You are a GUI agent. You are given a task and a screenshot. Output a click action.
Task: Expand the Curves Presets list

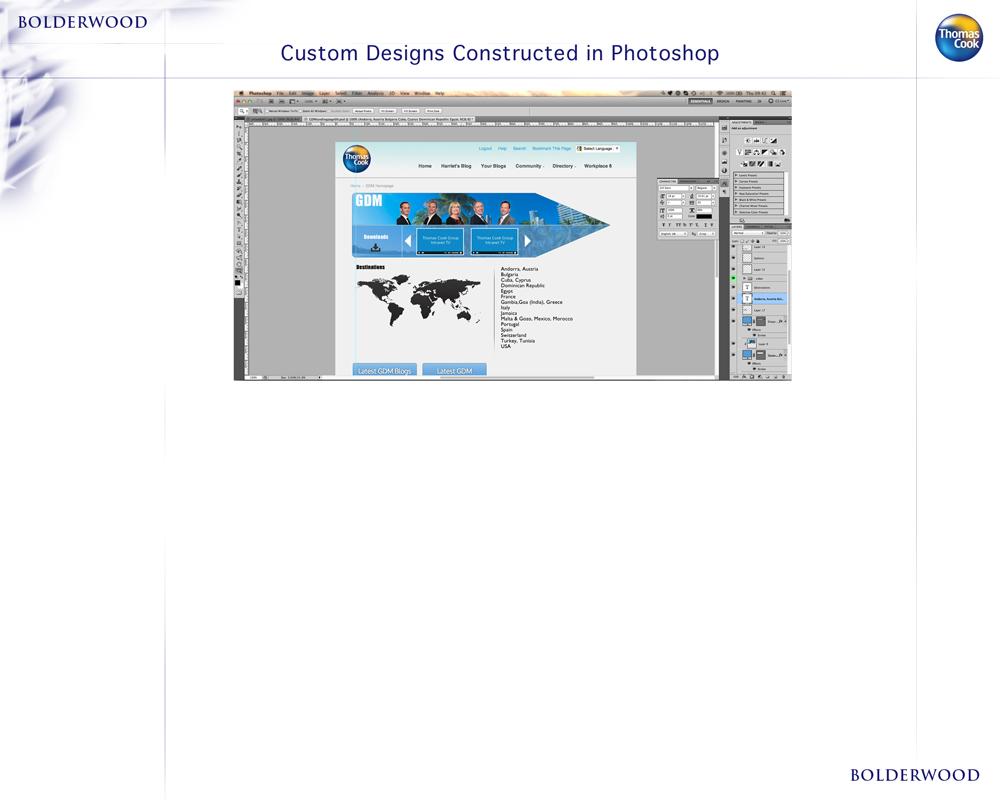pyautogui.click(x=736, y=181)
